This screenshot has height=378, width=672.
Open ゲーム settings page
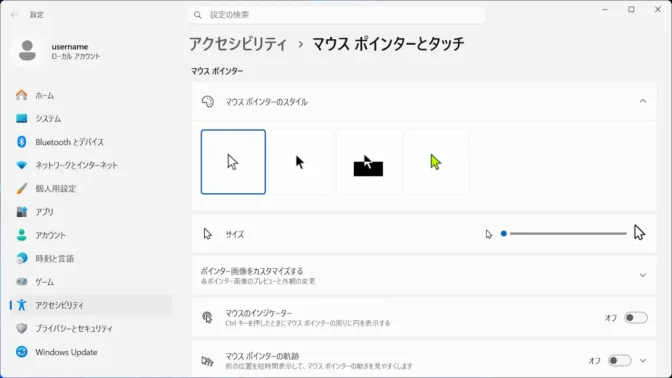(x=91, y=282)
